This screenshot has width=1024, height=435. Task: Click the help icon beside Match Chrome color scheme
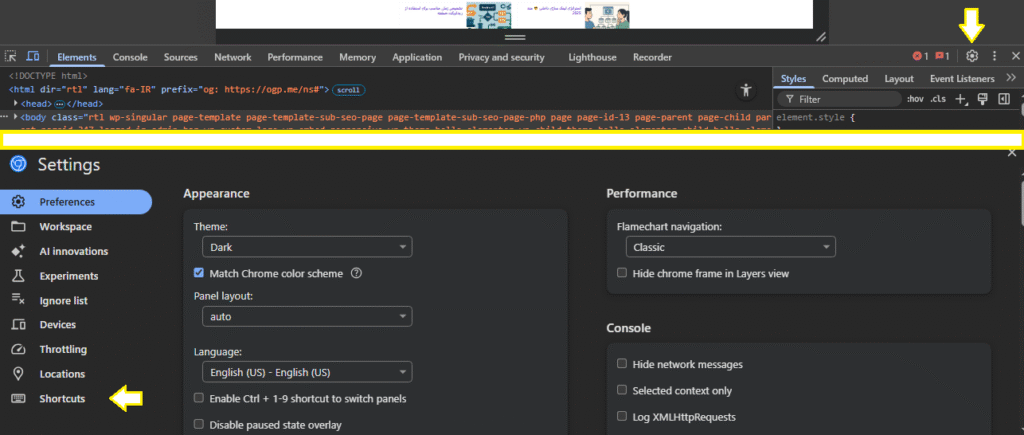356,274
